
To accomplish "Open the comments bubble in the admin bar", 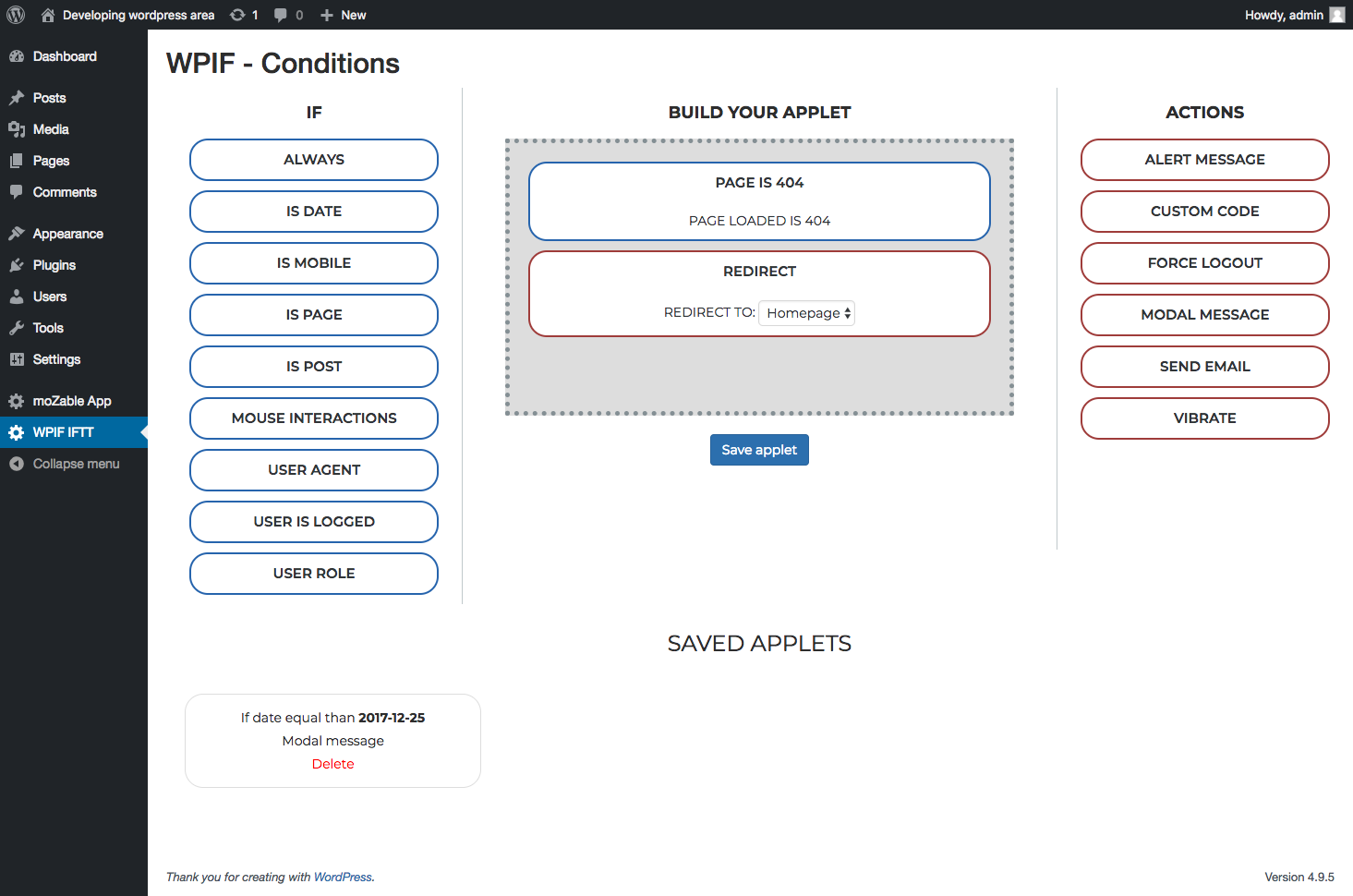I will [x=280, y=14].
